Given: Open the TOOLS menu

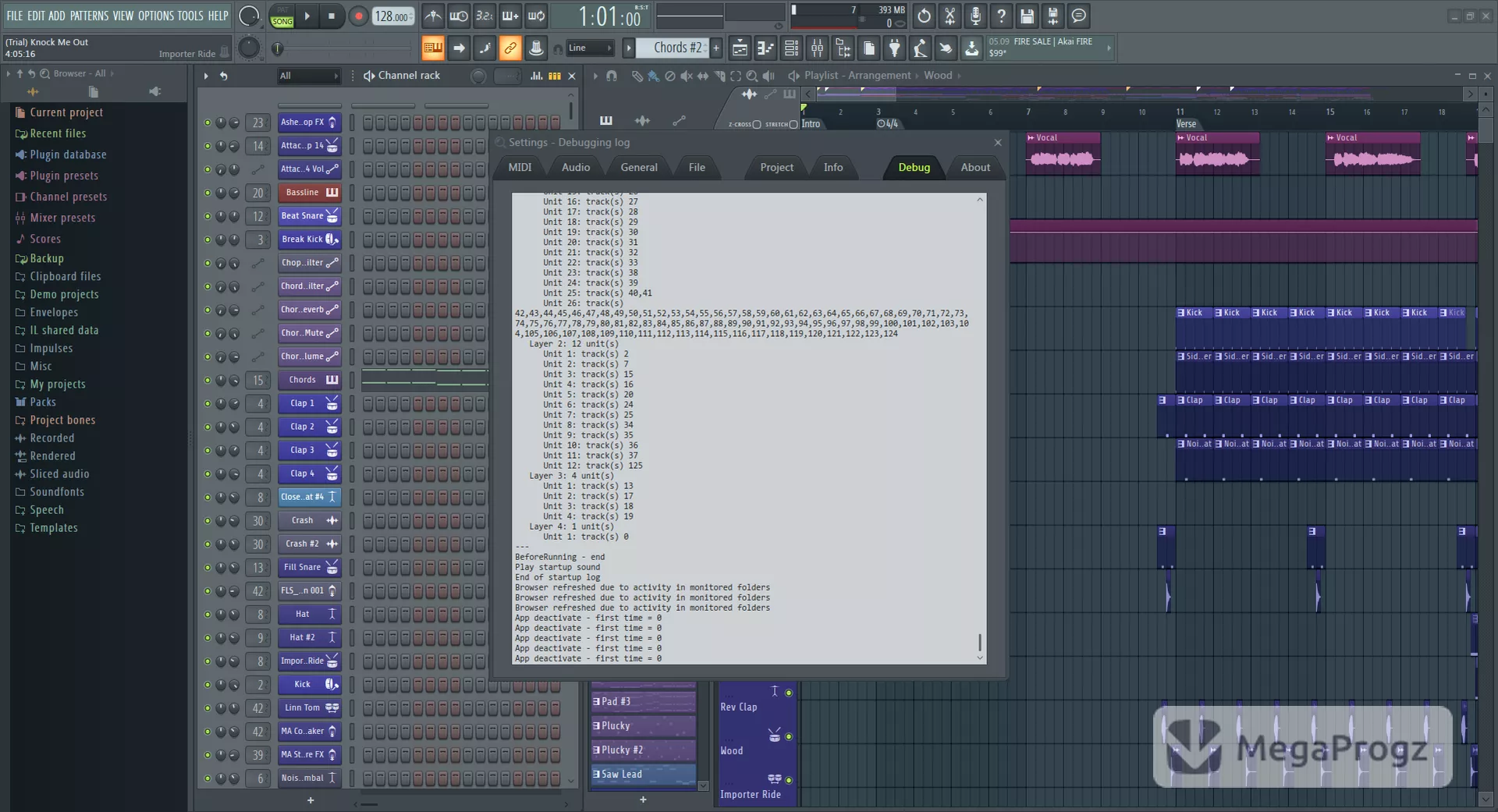Looking at the screenshot, I should click(x=190, y=16).
